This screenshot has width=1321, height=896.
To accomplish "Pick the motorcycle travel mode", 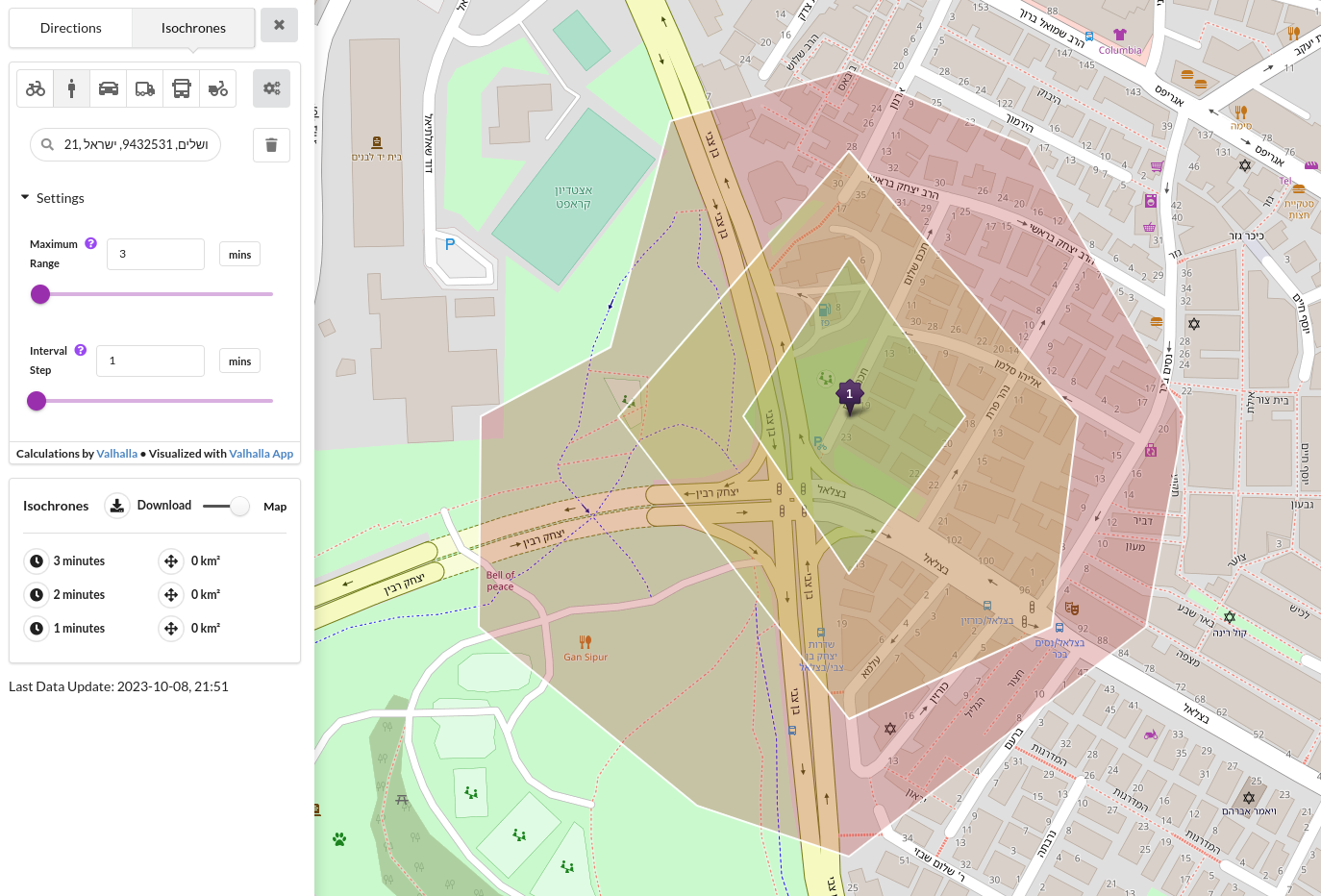I will [217, 87].
